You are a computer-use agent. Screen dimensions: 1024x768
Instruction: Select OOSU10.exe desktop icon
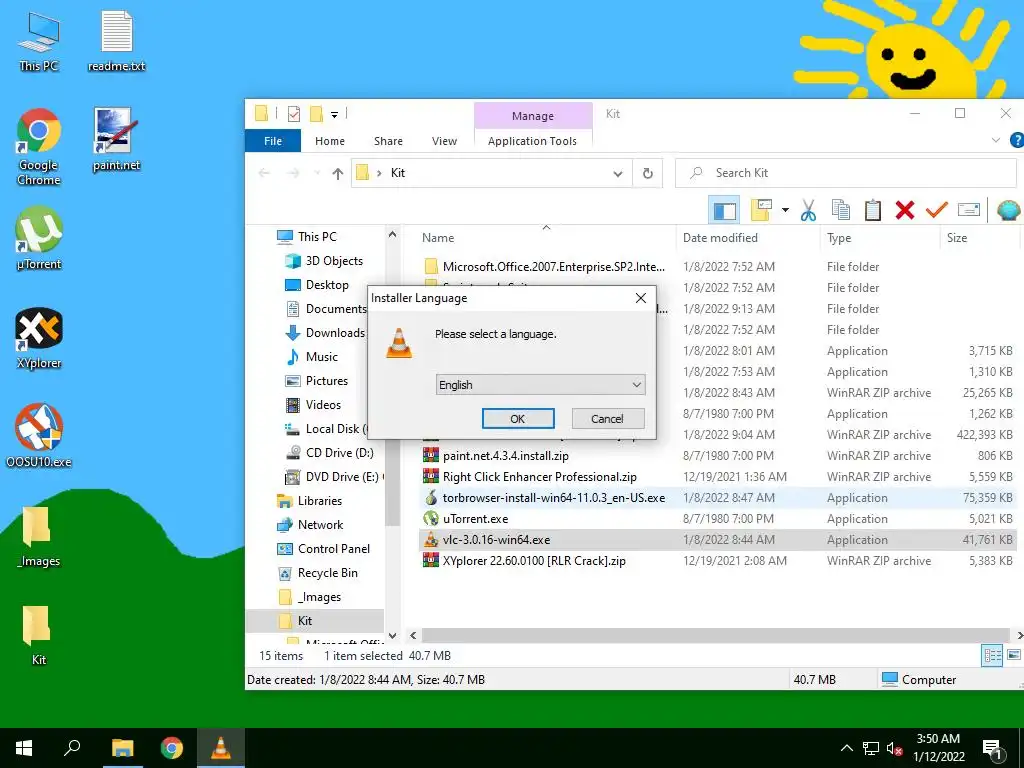pos(39,436)
